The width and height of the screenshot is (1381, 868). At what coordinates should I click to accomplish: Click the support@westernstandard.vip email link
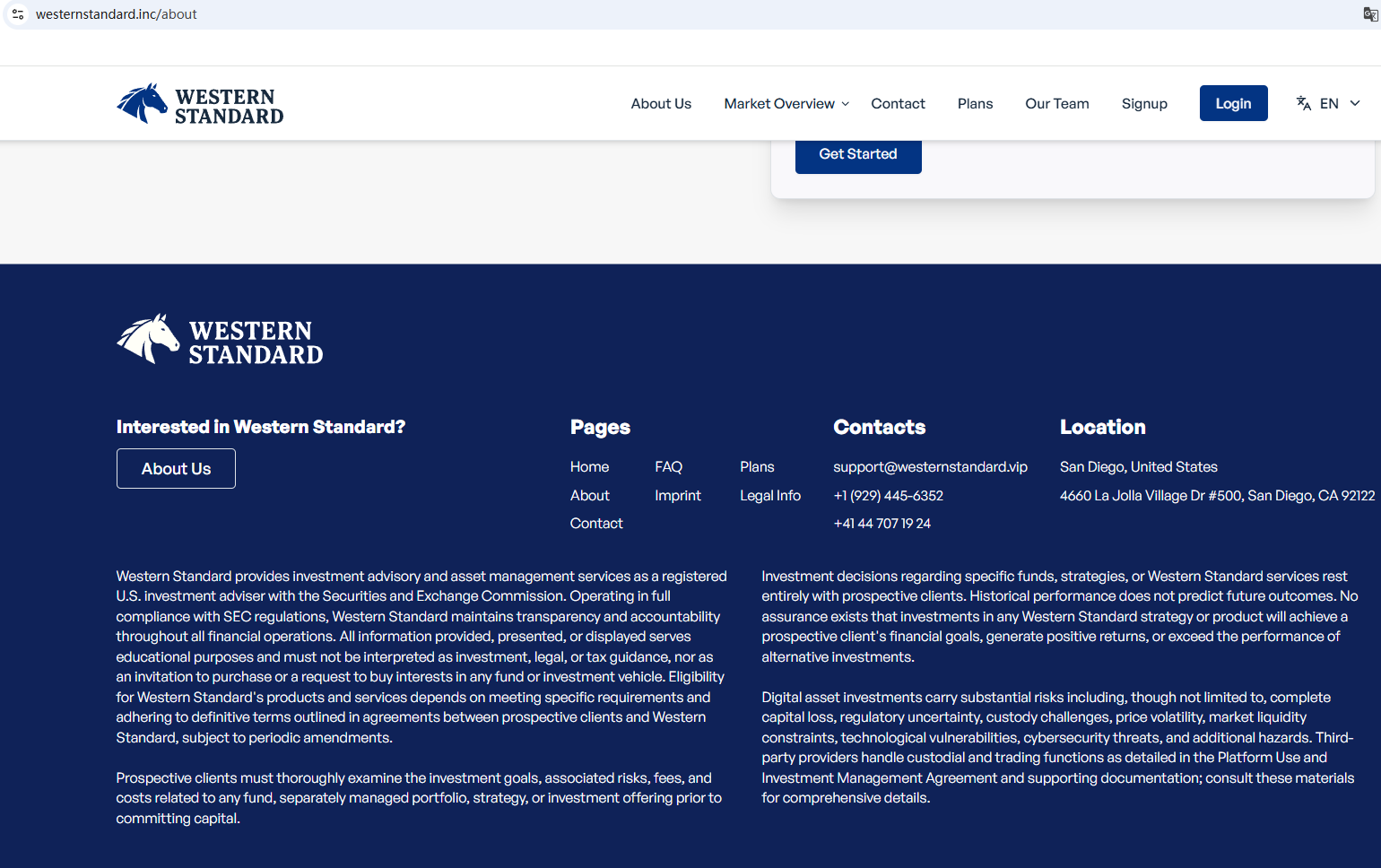930,467
